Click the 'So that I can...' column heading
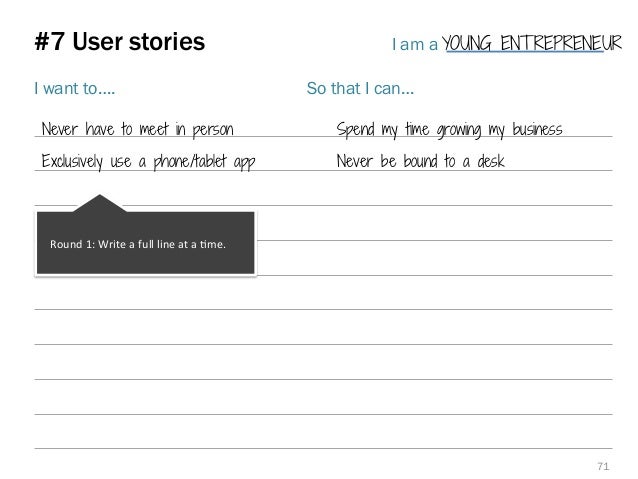This screenshot has height=479, width=638. 360,88
